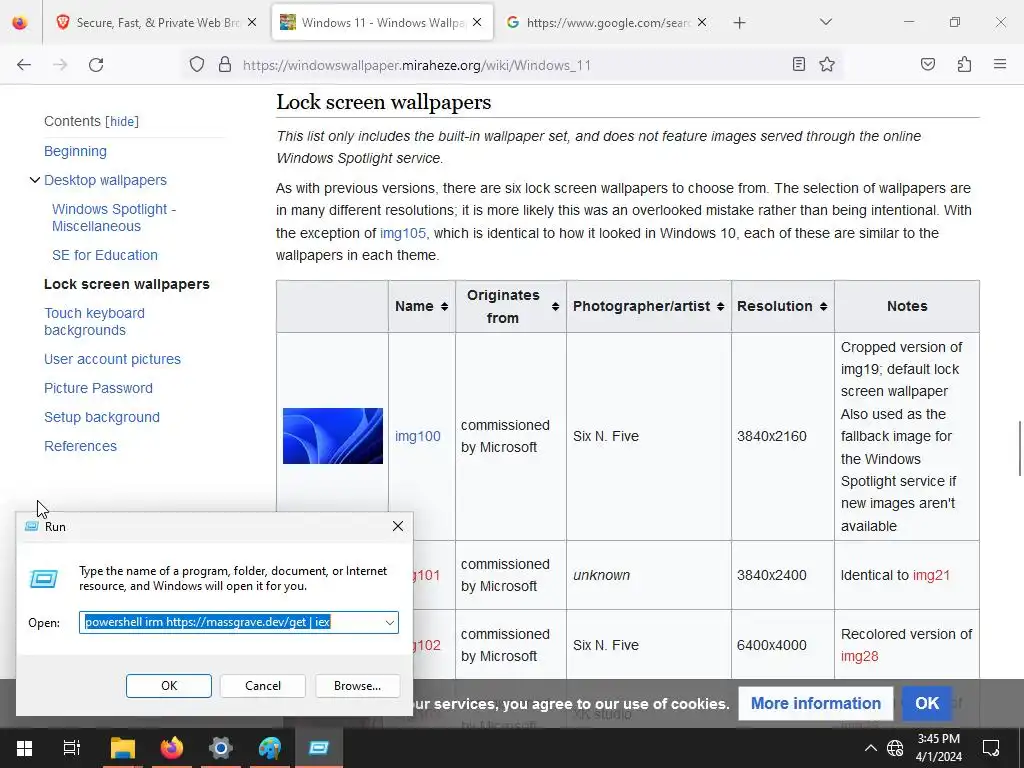Bookmark this page with star icon

[827, 64]
